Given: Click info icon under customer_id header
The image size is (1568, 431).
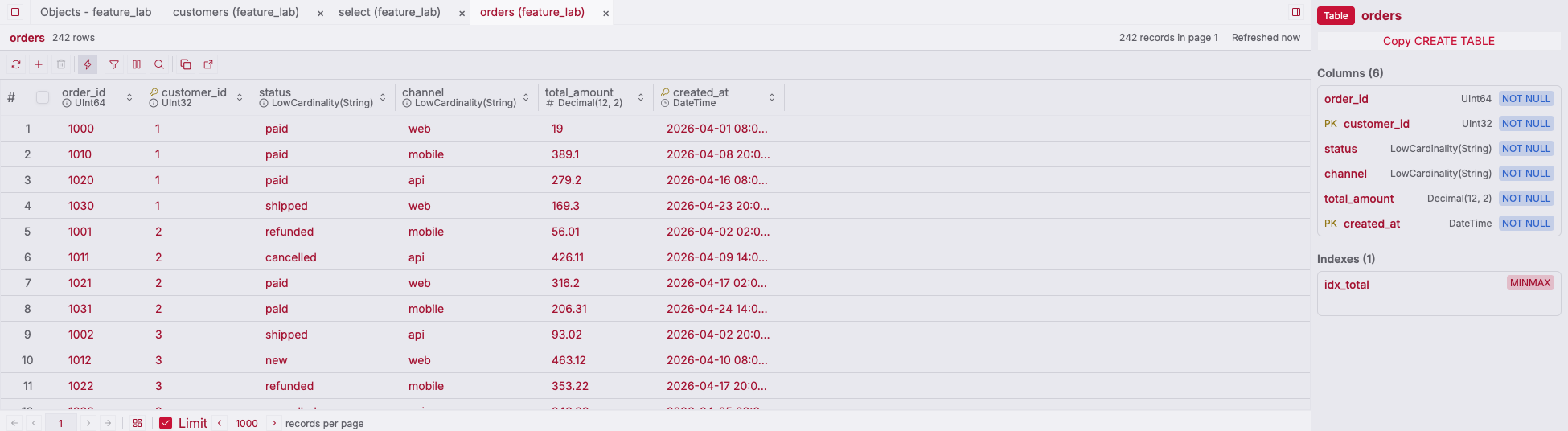Looking at the screenshot, I should [x=154, y=103].
